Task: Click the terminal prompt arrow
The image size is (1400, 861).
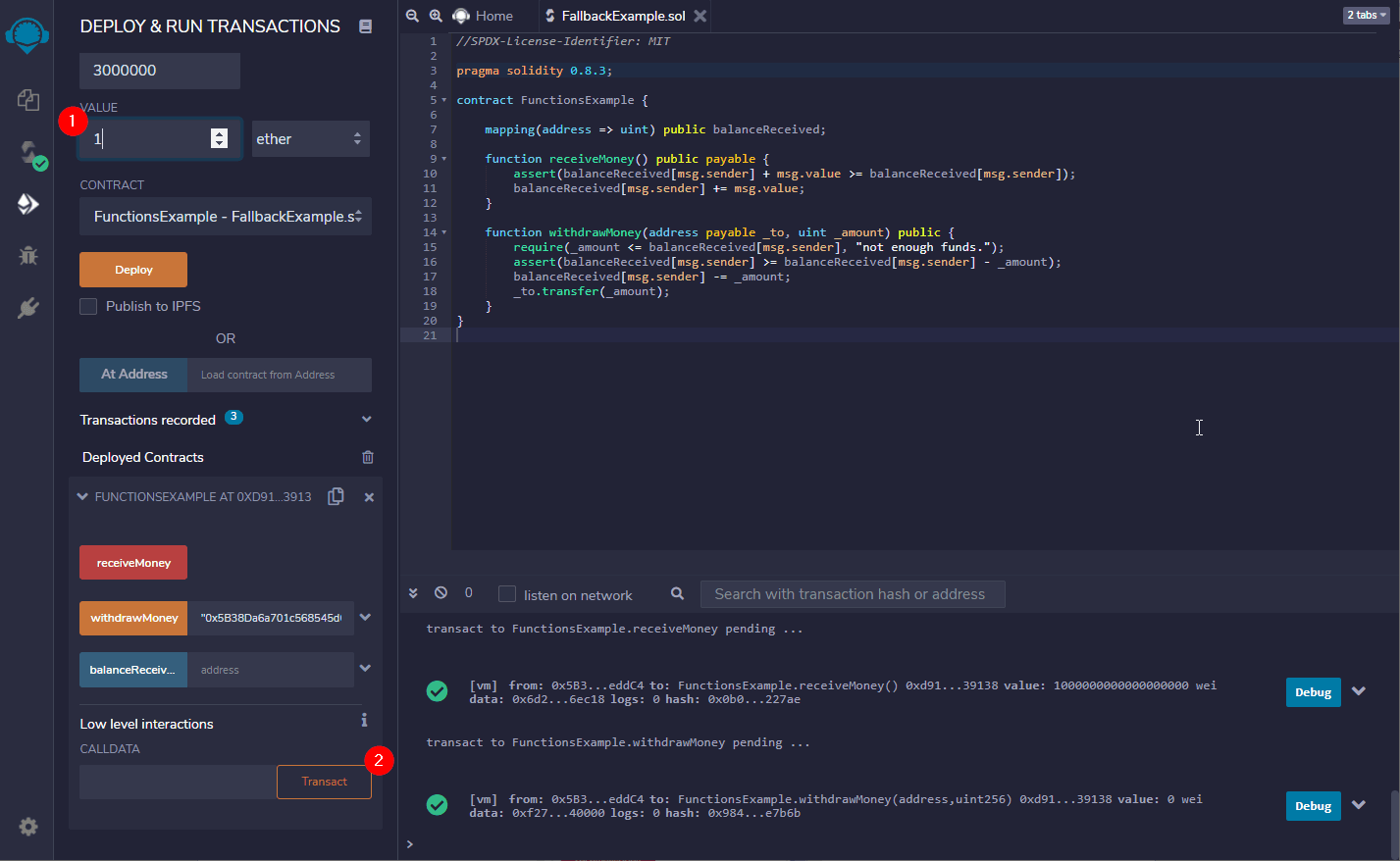Action: coord(410,843)
